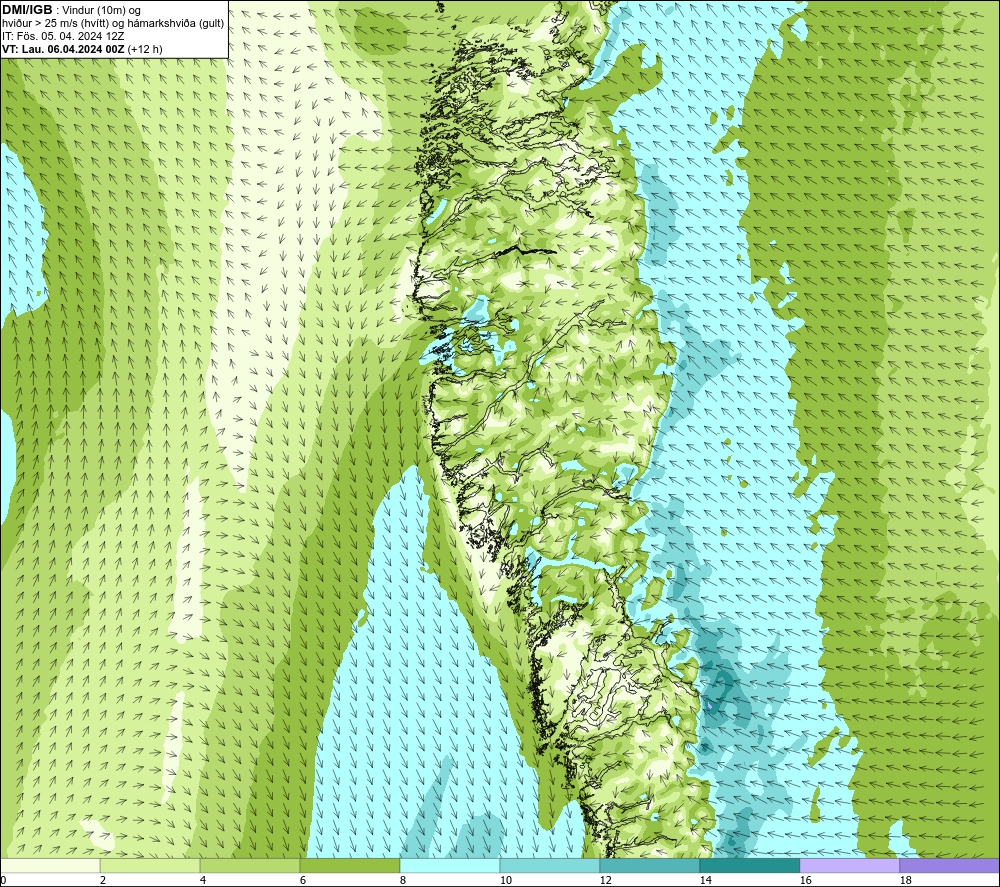Click the 'IT: Fös. 05. 04. 2024 12Z' line
The height and width of the screenshot is (887, 1000).
coord(63,36)
